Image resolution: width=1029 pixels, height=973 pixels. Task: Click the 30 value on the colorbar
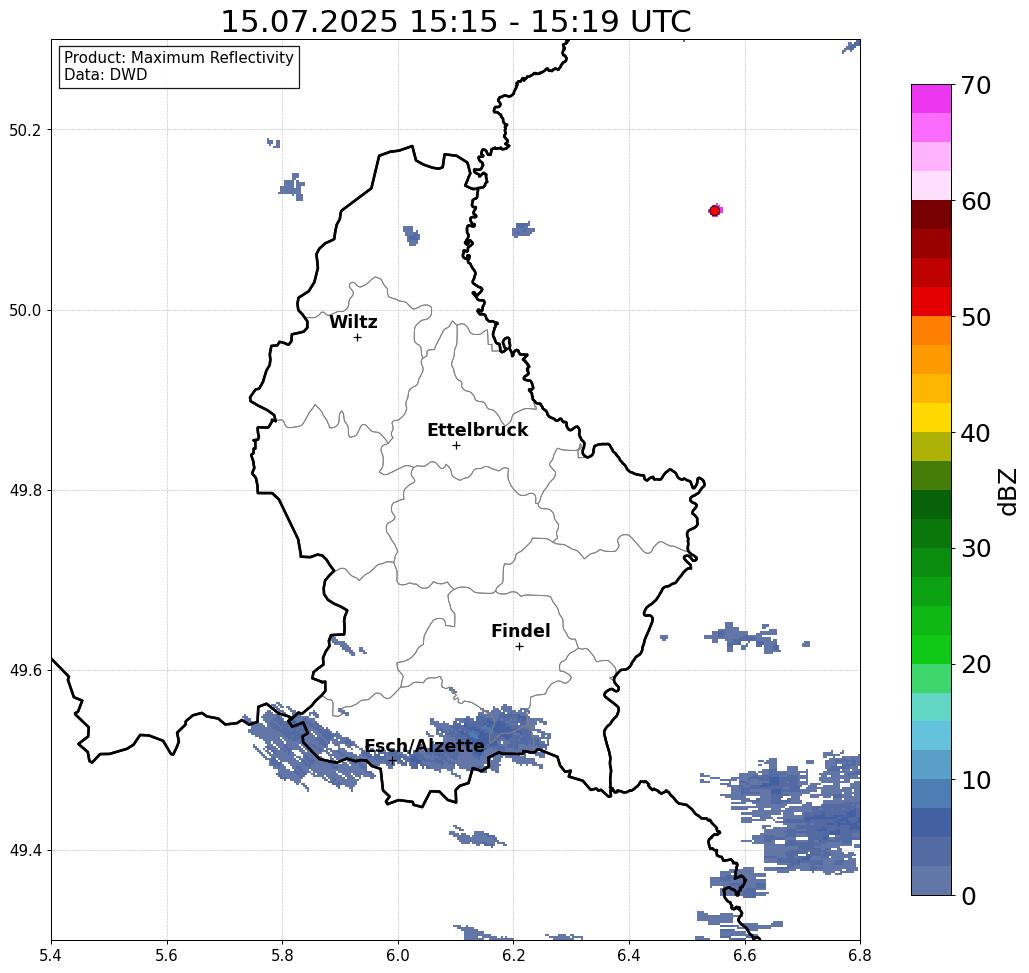[975, 549]
